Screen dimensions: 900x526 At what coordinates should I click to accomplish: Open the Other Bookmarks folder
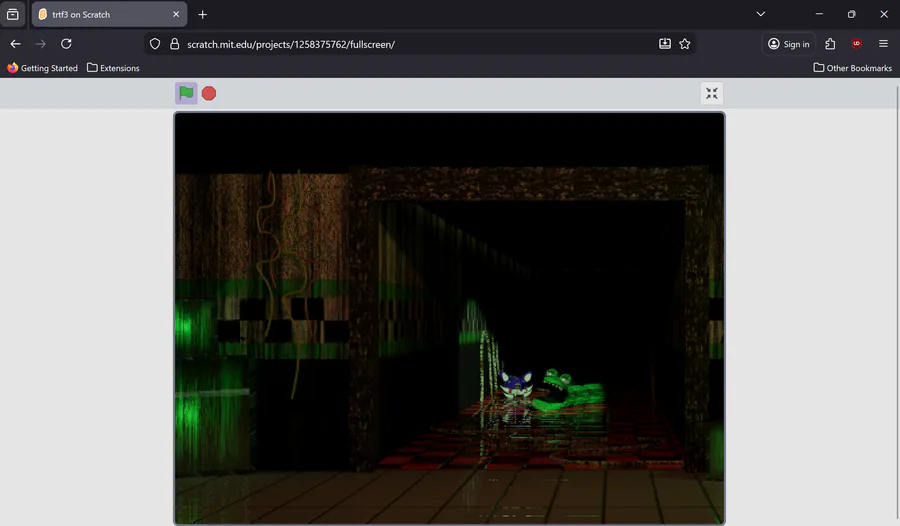tap(852, 68)
